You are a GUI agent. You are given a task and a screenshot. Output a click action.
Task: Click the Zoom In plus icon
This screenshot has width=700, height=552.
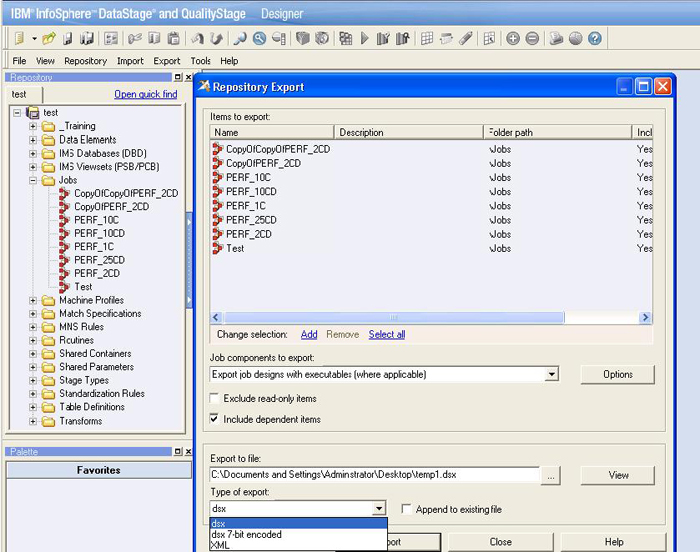[513, 38]
